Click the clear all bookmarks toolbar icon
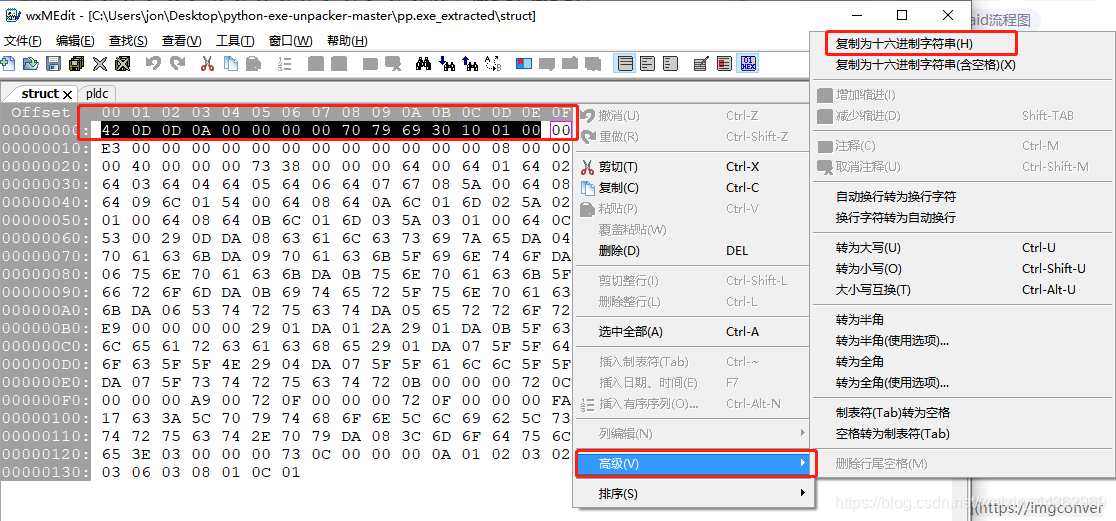Image resolution: width=1116 pixels, height=521 pixels. click(x=592, y=63)
